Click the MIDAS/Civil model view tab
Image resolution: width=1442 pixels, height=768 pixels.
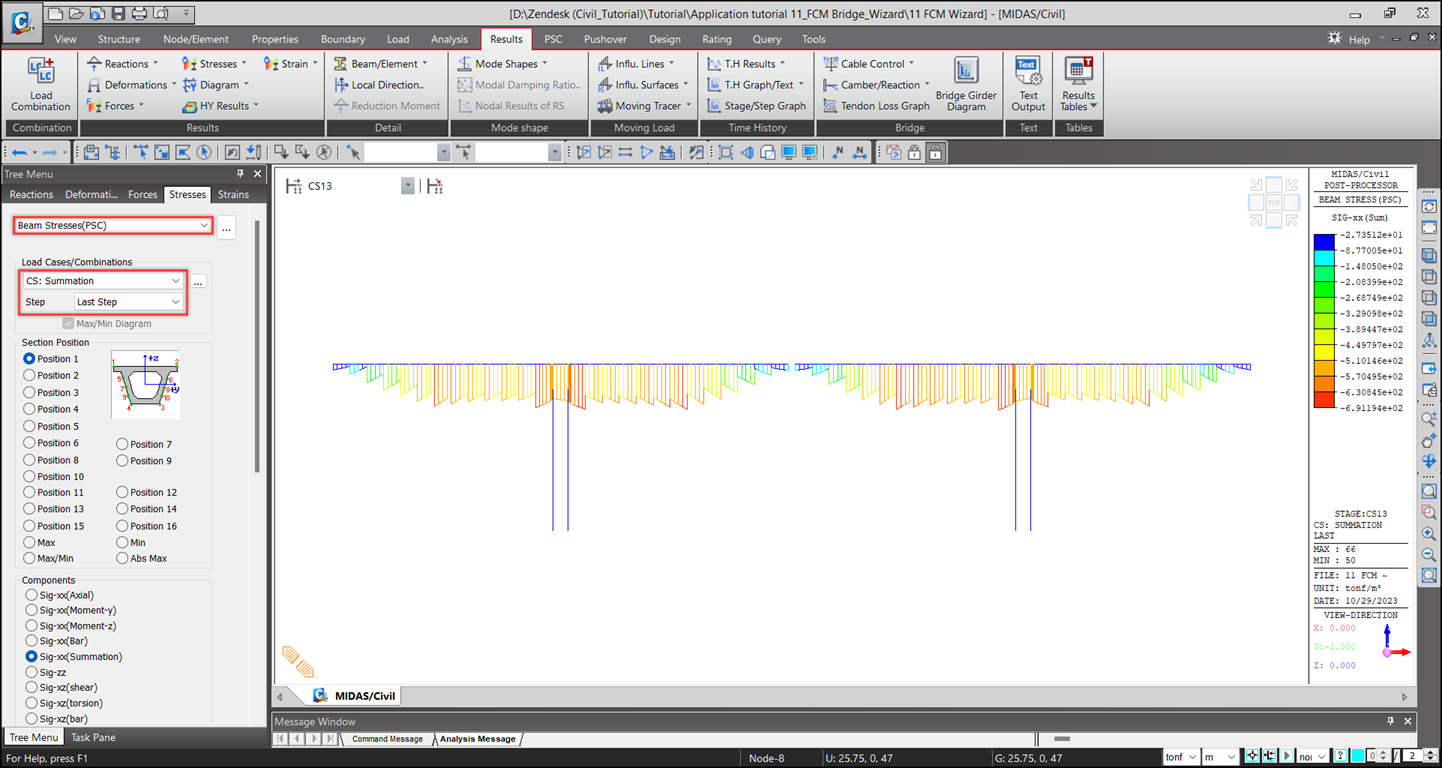(355, 695)
